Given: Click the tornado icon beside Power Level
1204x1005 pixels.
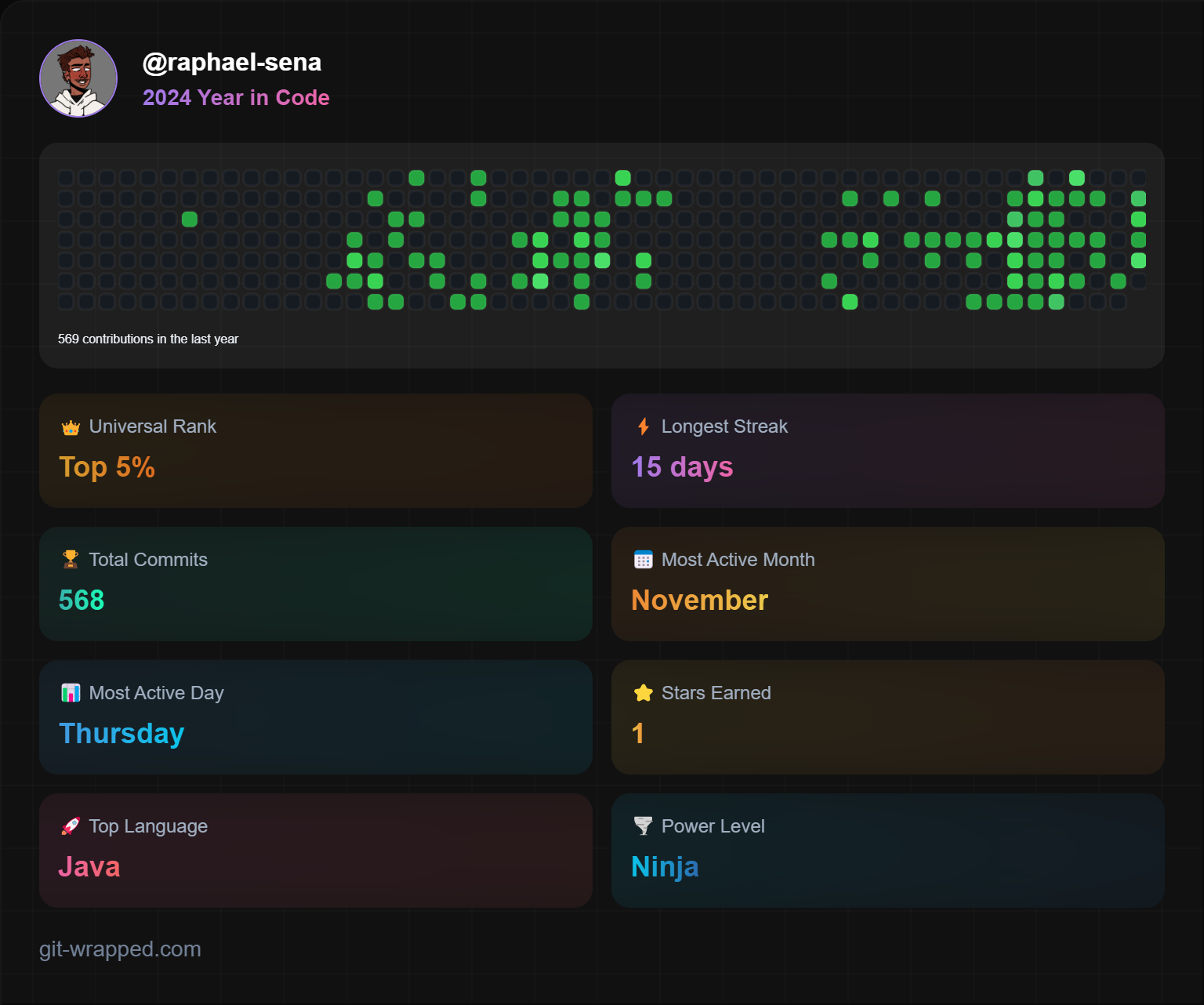Looking at the screenshot, I should click(x=644, y=826).
